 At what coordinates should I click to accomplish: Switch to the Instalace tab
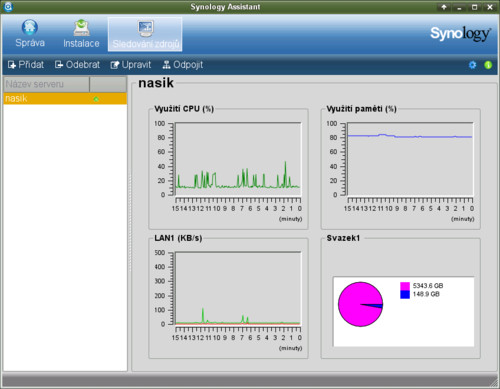(x=81, y=34)
